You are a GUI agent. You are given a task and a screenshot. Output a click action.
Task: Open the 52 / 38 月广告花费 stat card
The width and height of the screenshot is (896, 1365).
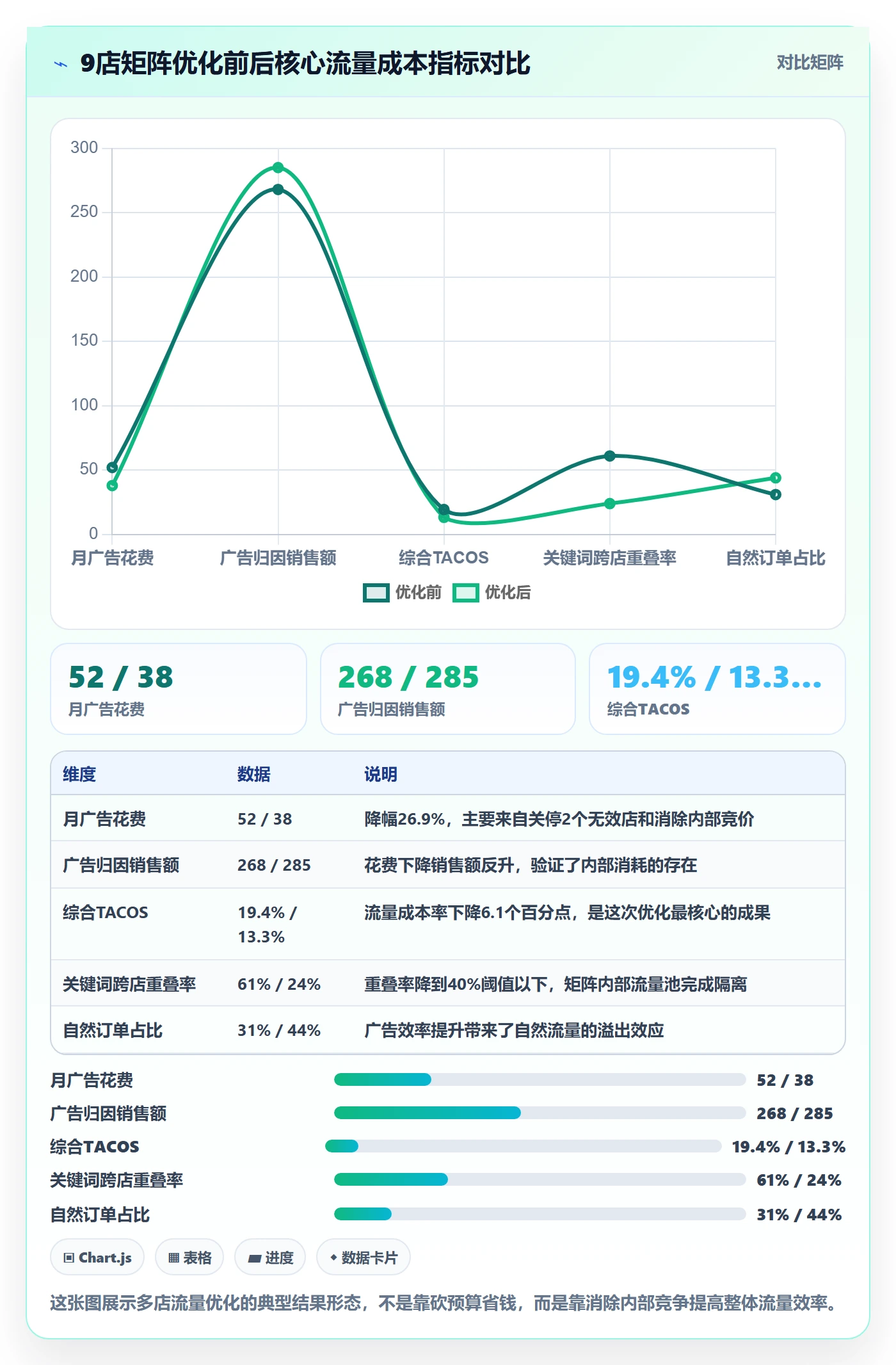coord(179,689)
